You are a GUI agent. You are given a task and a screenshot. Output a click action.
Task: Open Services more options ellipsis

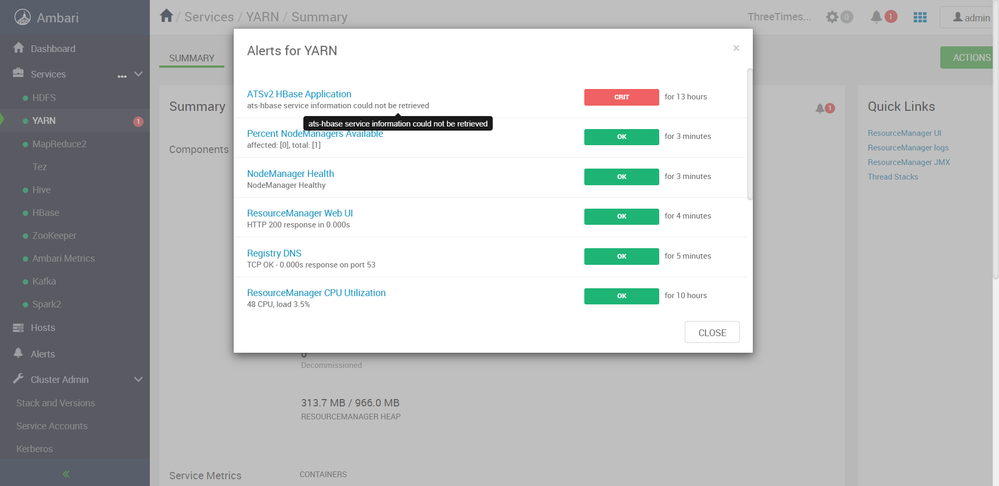point(122,76)
